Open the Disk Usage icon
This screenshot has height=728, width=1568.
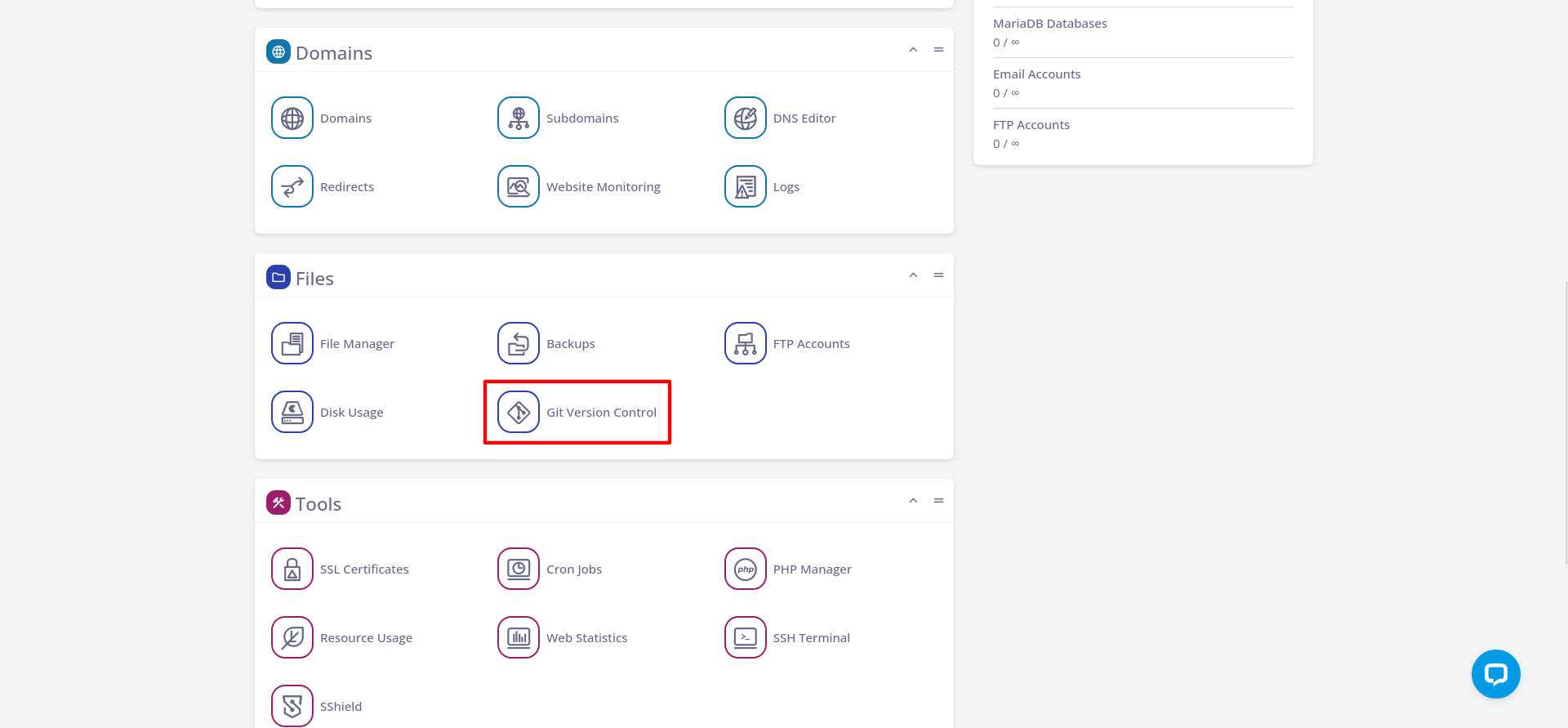292,412
